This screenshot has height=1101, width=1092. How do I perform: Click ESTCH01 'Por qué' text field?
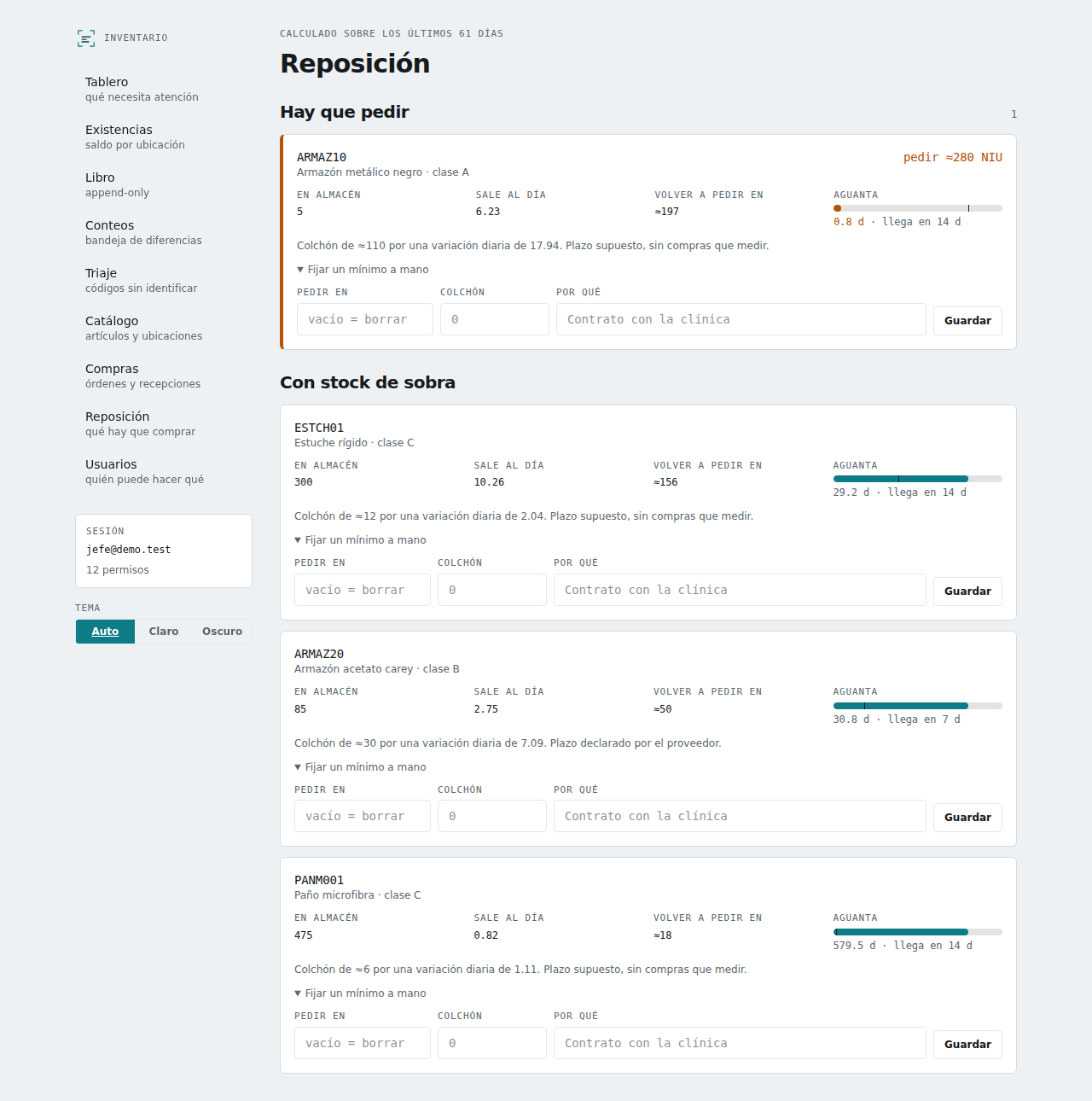(x=740, y=590)
